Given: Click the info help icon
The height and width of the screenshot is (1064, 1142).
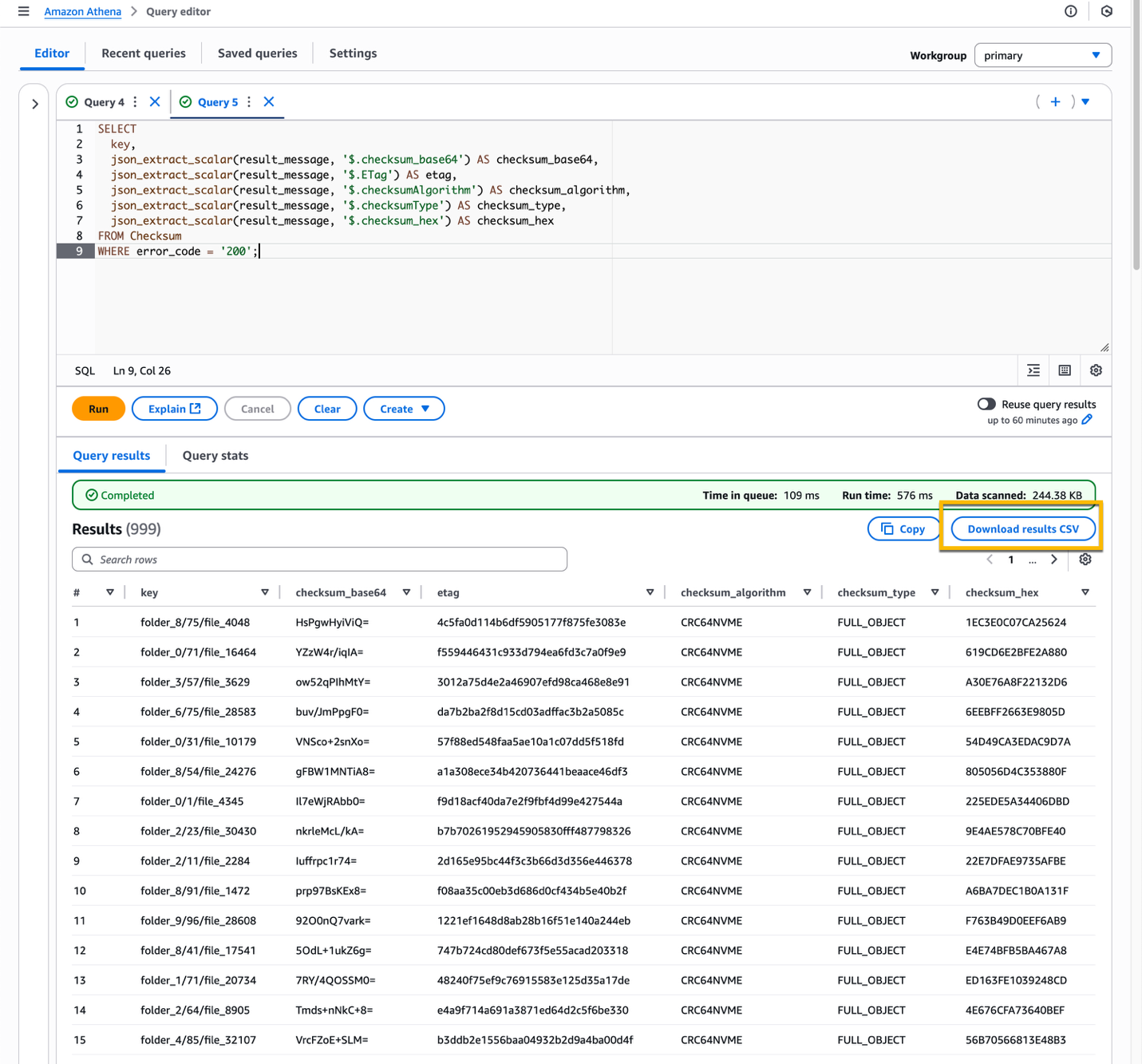Looking at the screenshot, I should tap(1070, 11).
